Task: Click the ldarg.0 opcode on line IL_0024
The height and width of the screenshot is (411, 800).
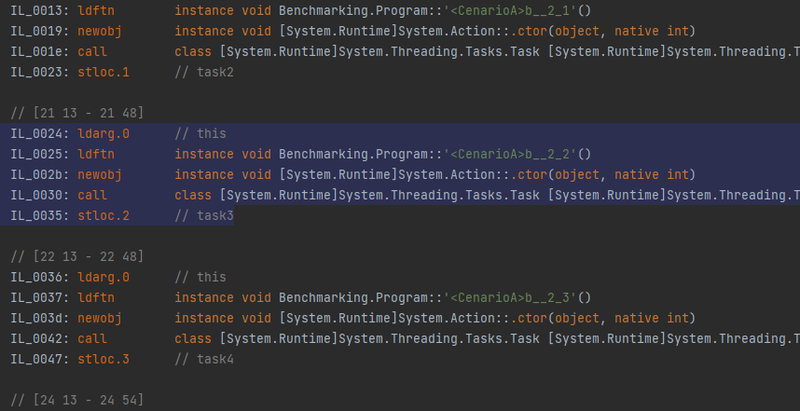Action: (x=106, y=133)
